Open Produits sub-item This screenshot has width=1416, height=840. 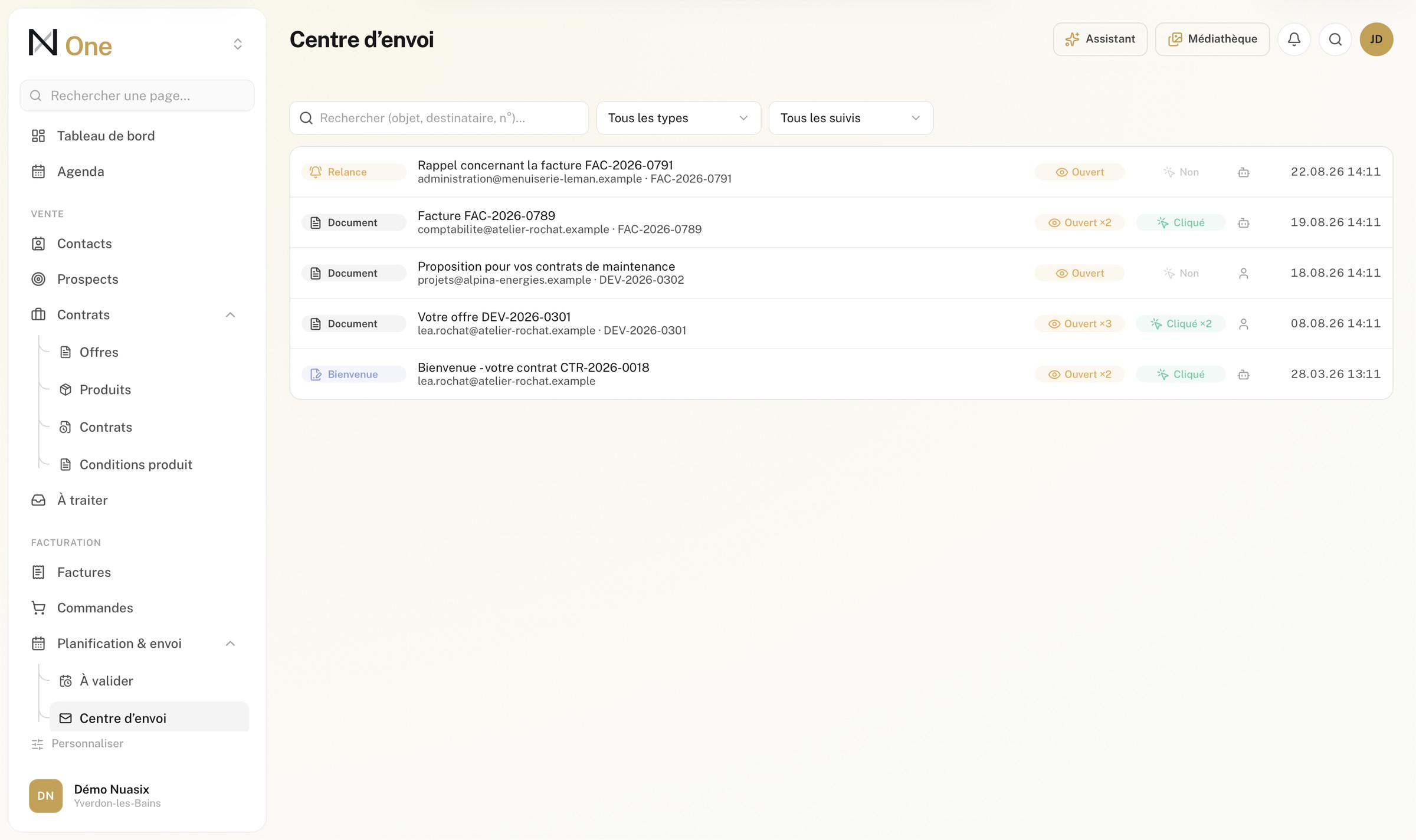[149, 390]
